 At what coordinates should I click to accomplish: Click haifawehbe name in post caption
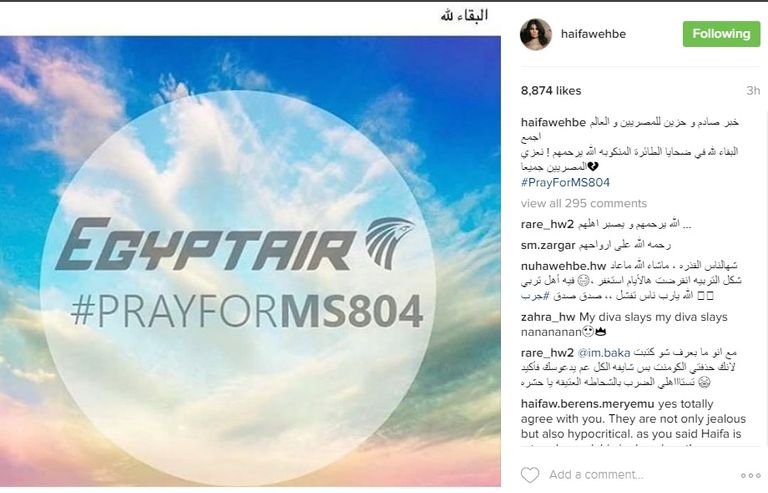(x=553, y=122)
